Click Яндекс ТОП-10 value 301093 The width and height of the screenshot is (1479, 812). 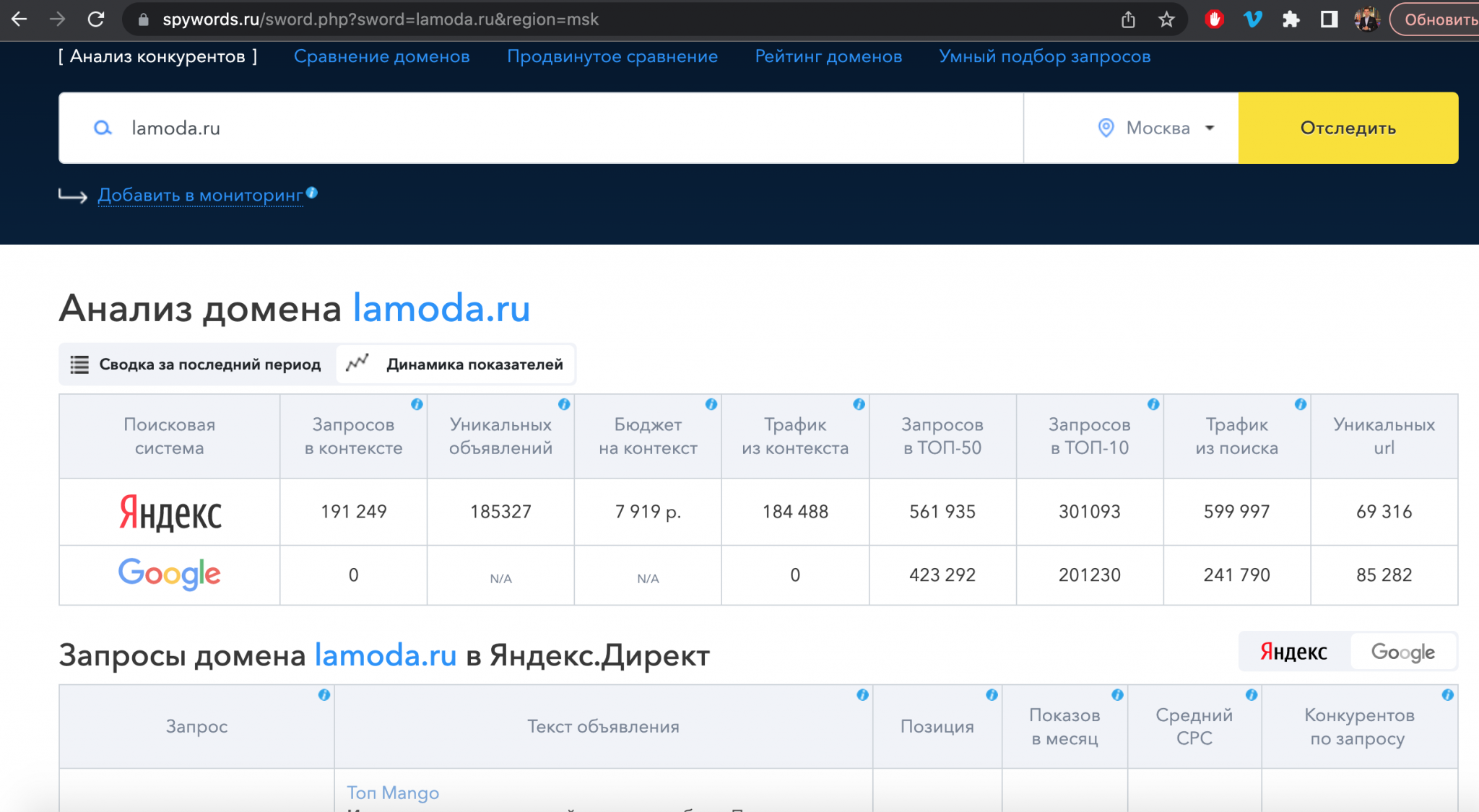click(x=1090, y=512)
